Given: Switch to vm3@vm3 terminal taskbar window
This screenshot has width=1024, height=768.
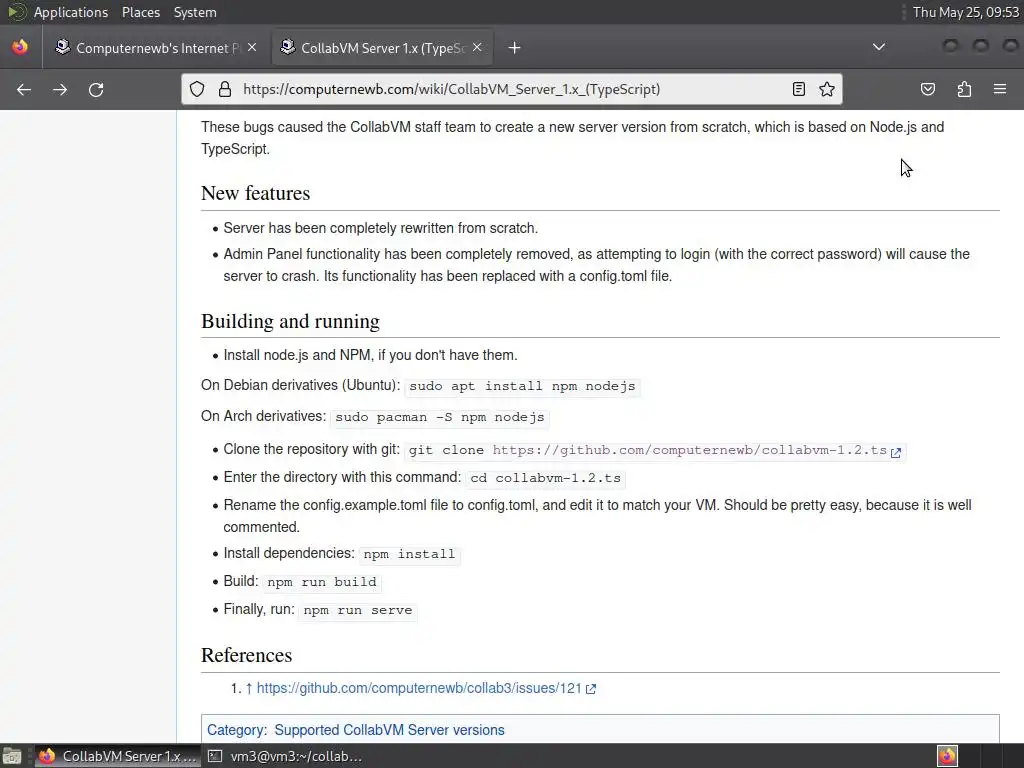Looking at the screenshot, I should [285, 756].
